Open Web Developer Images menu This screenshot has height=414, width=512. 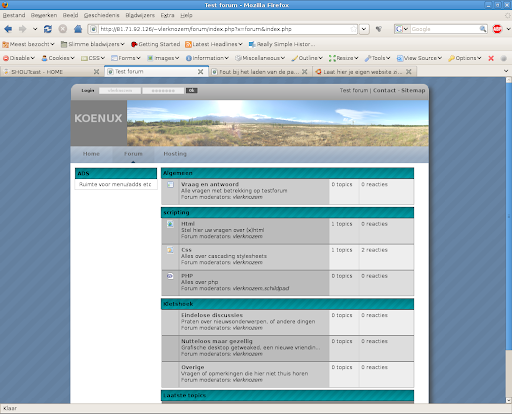163,58
